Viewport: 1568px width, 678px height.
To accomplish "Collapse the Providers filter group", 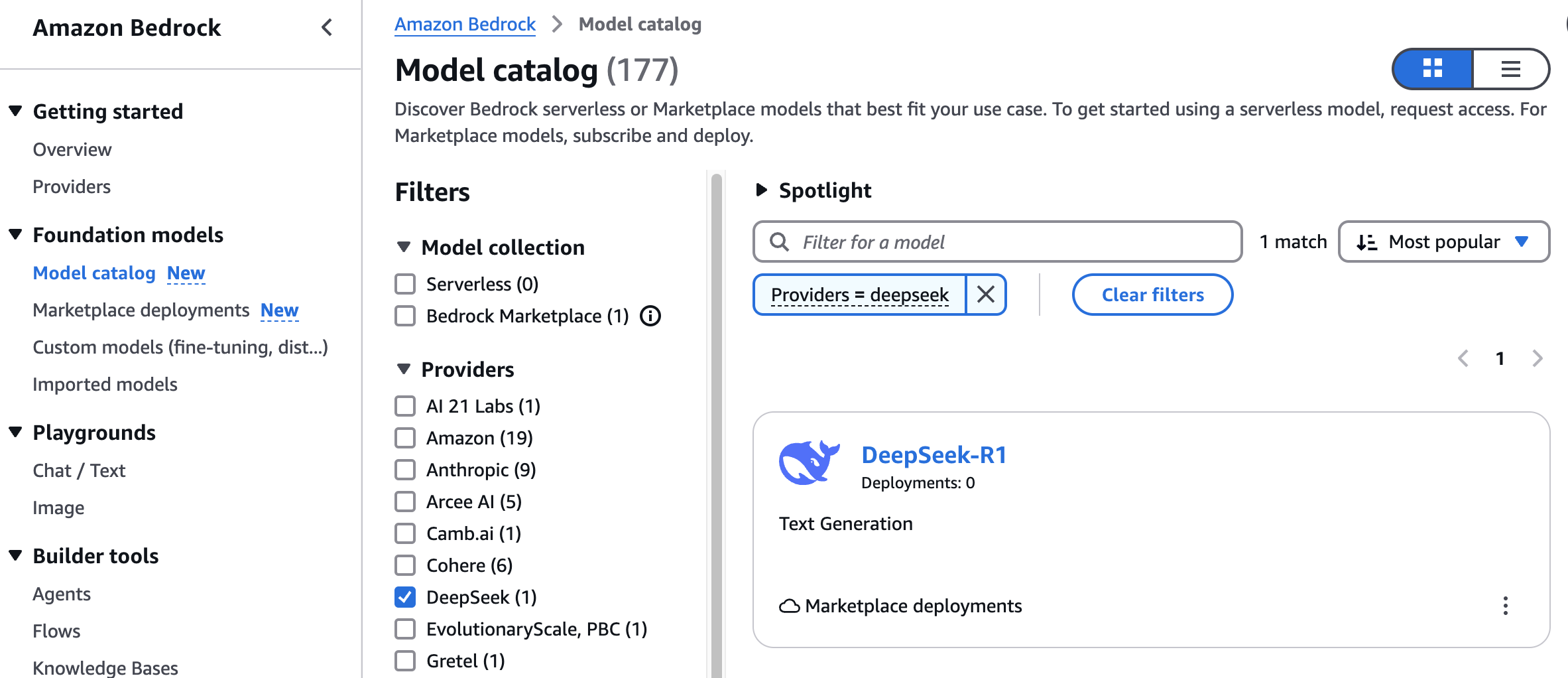I will tap(404, 370).
